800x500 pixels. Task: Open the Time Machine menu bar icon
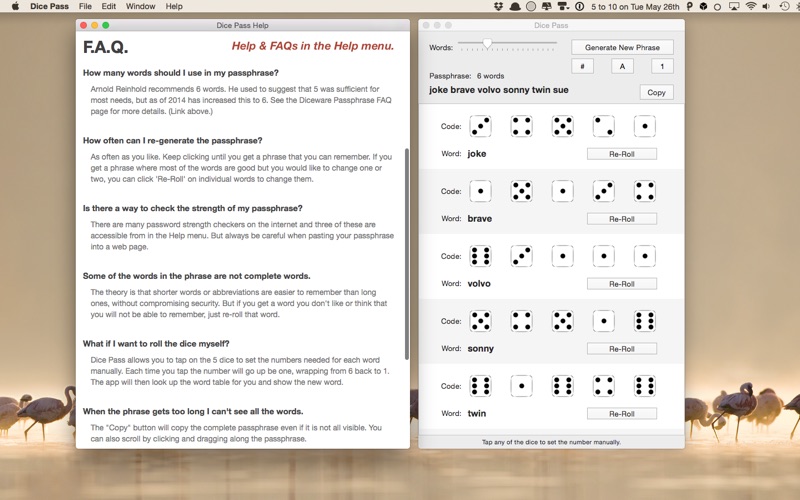coord(785,7)
